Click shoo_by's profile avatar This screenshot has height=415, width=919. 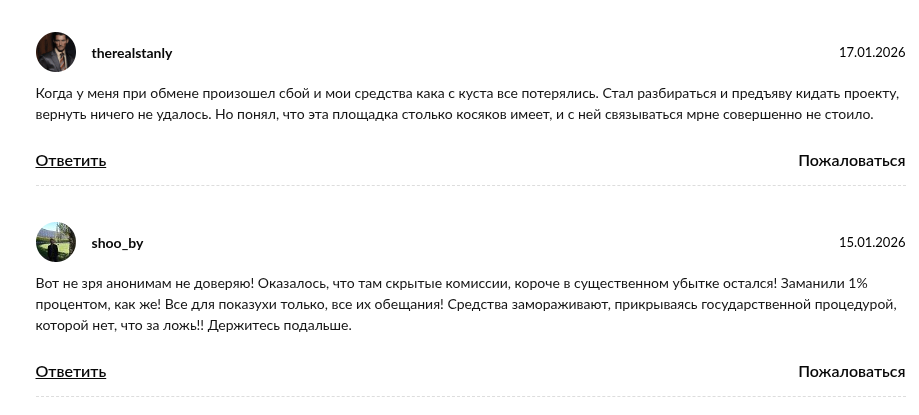point(56,242)
